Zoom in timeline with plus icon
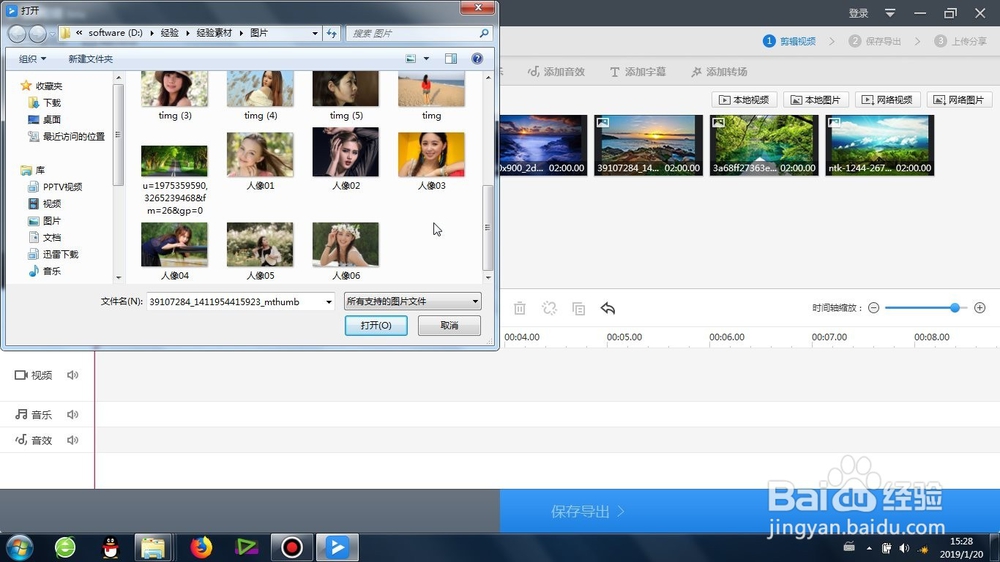The width and height of the screenshot is (1000, 562). click(980, 308)
